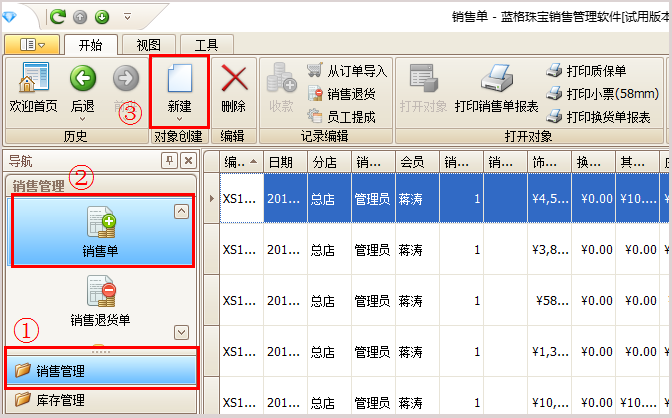
Task: Click the grey up-arrow quick access icon
Action: [x=80, y=17]
